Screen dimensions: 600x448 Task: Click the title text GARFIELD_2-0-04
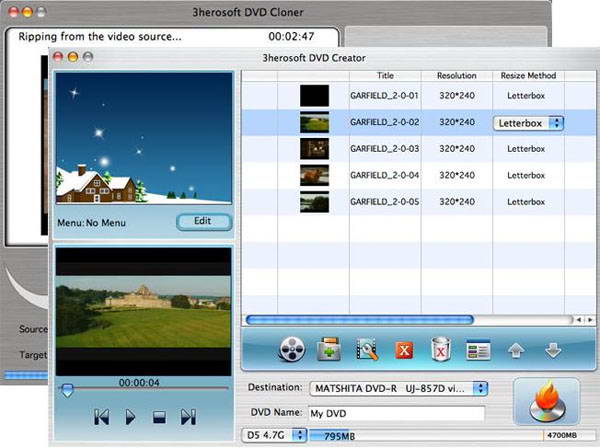point(385,175)
